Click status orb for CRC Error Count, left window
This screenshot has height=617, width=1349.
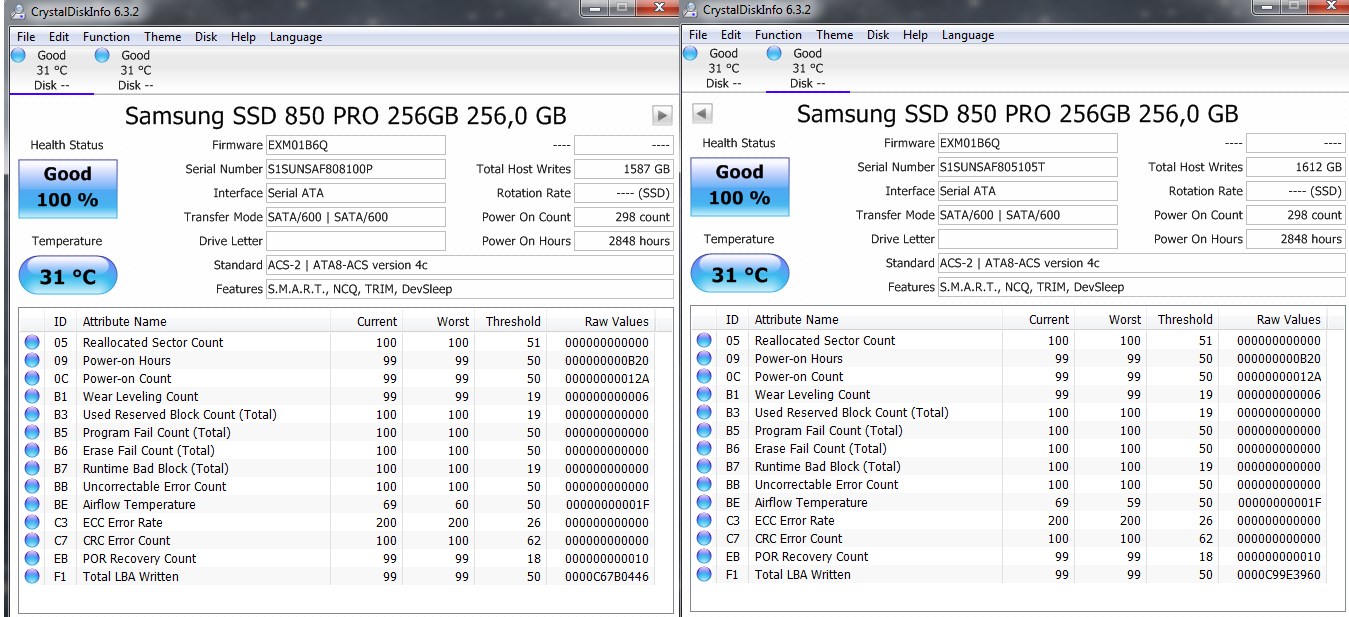coord(32,540)
